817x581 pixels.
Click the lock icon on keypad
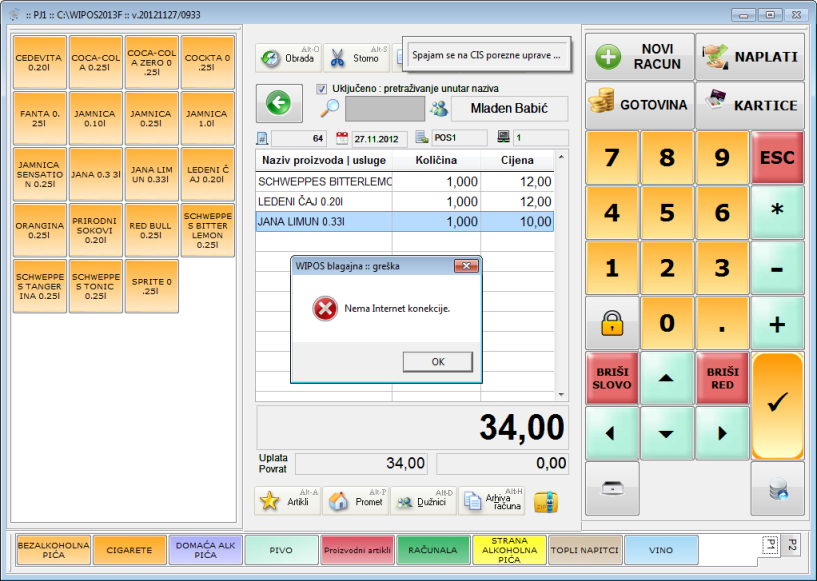click(x=611, y=322)
